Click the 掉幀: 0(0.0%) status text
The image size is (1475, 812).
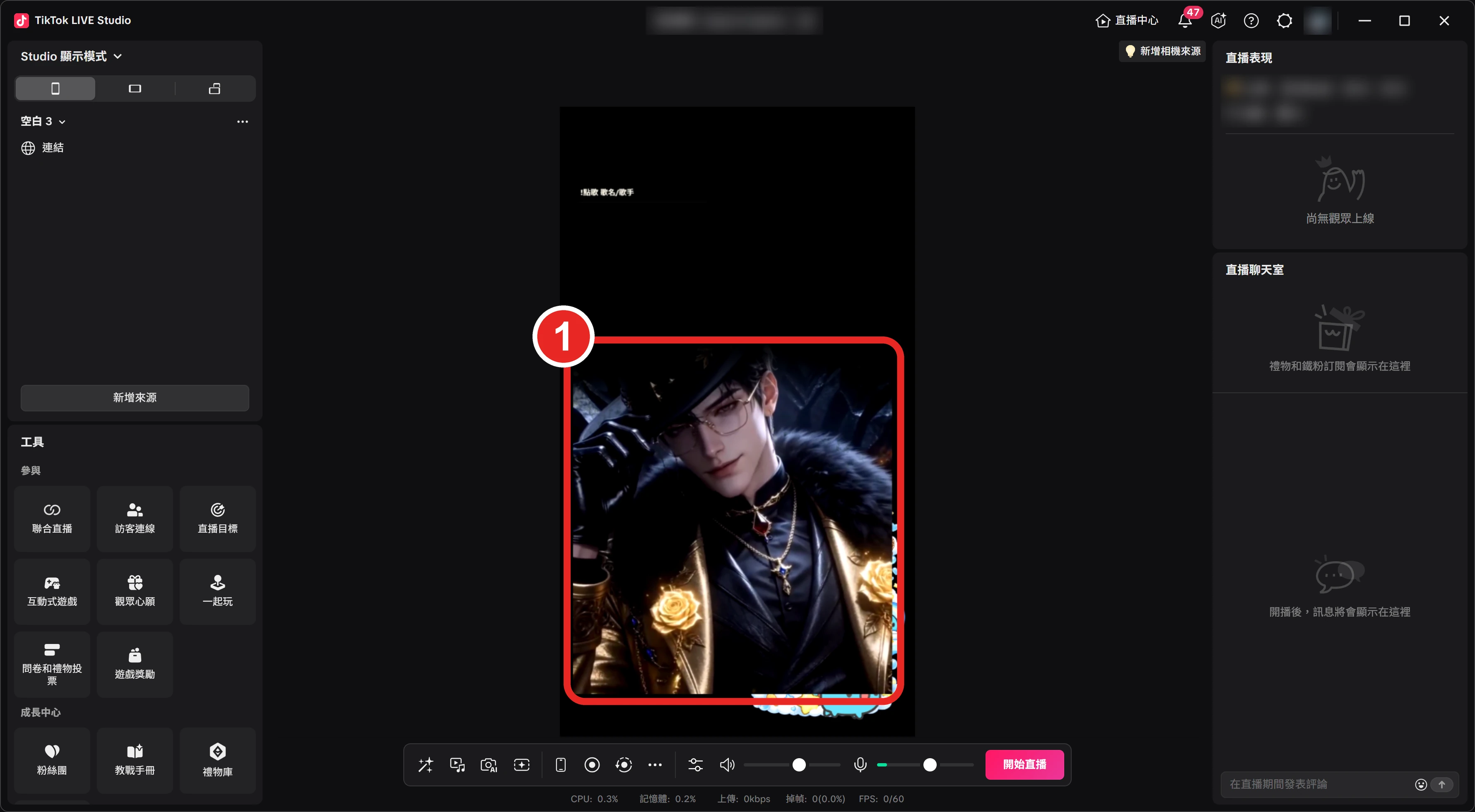coord(815,799)
